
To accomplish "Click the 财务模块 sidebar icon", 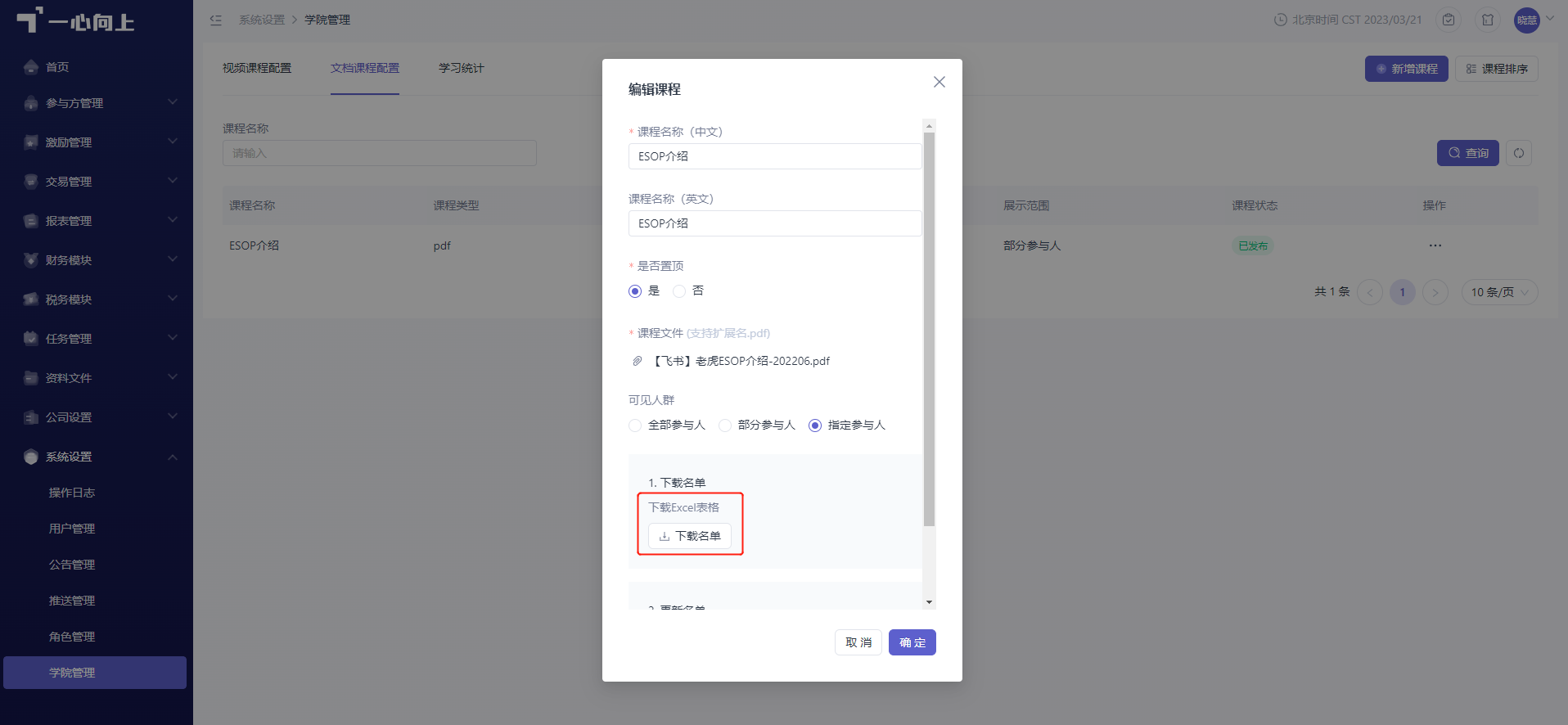I will [31, 260].
